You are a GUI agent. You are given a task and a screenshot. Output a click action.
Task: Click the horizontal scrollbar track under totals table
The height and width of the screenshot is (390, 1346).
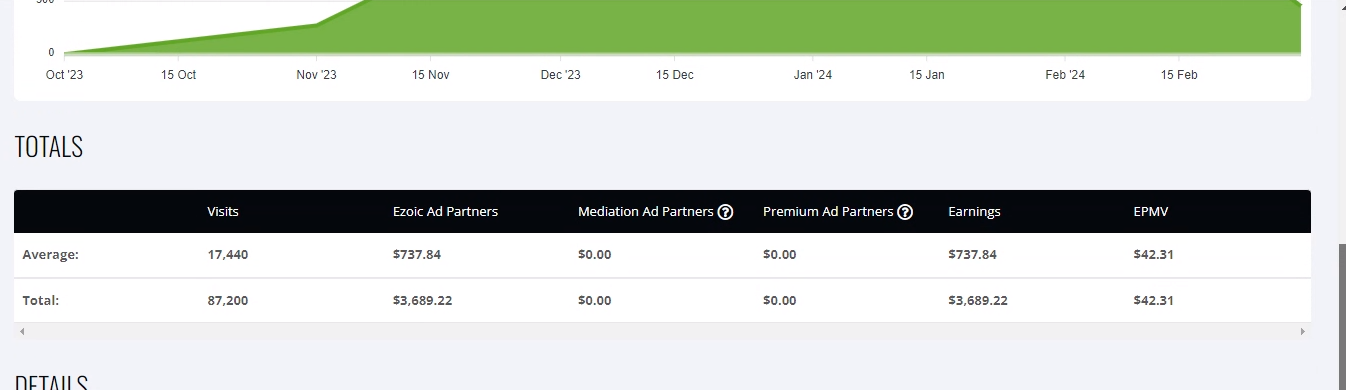(662, 331)
